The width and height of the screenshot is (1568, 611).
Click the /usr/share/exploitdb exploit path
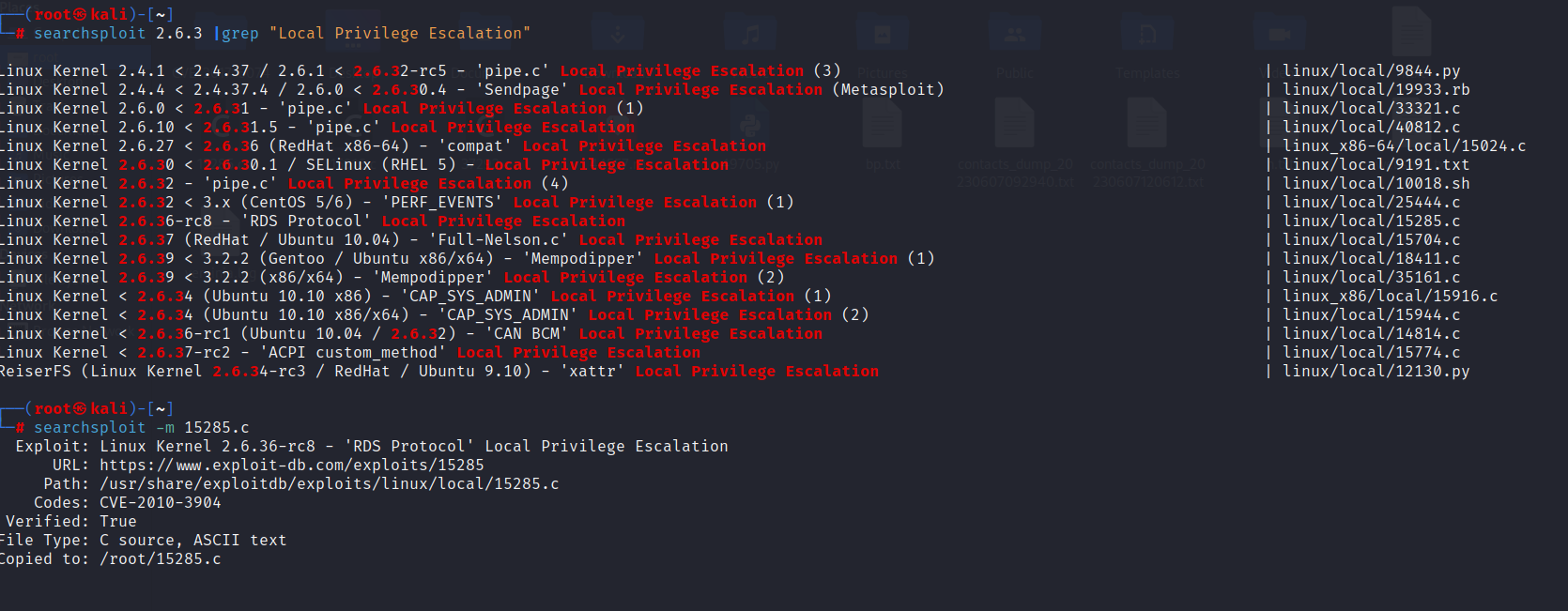pyautogui.click(x=329, y=483)
